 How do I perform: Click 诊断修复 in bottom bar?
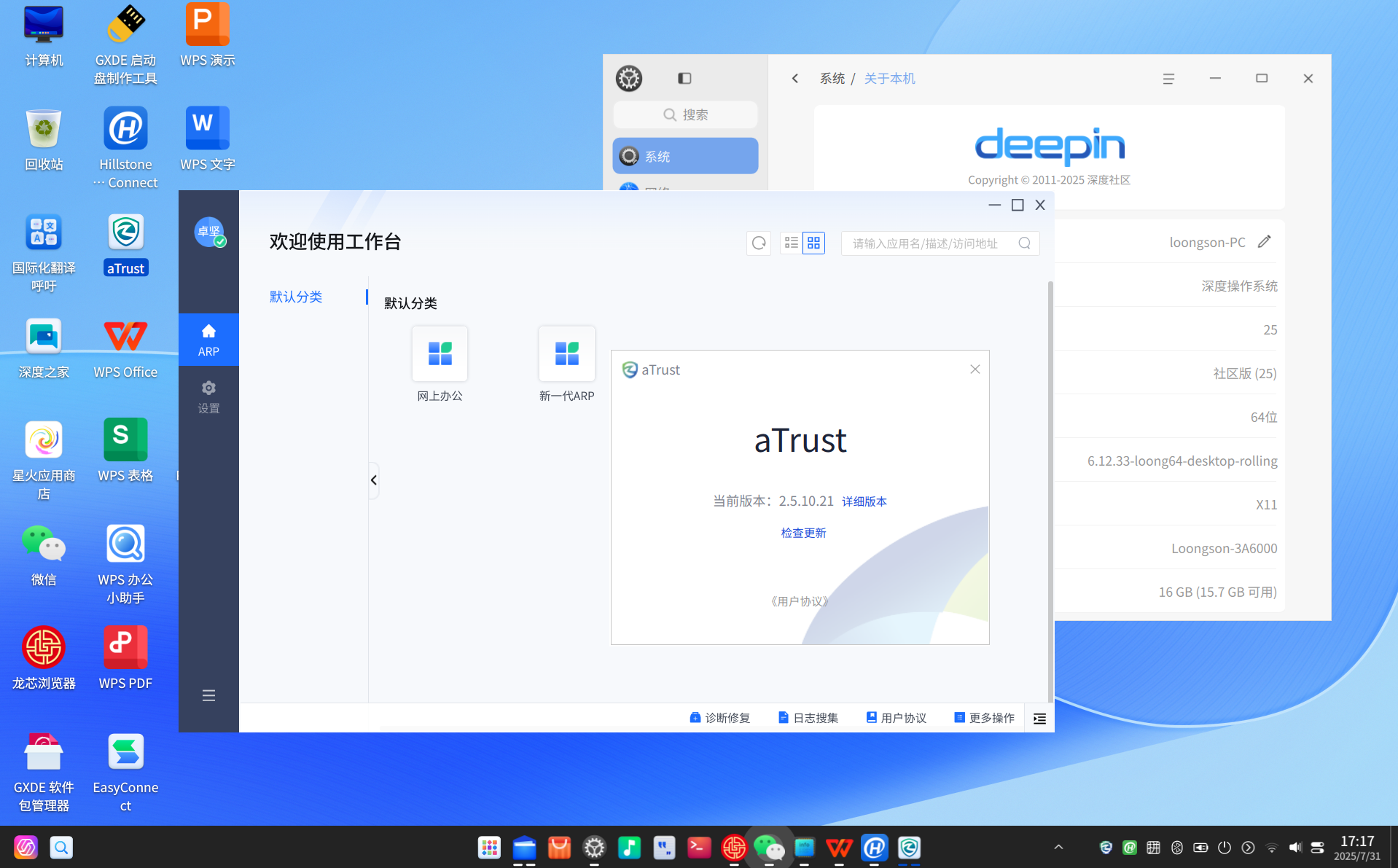click(720, 718)
